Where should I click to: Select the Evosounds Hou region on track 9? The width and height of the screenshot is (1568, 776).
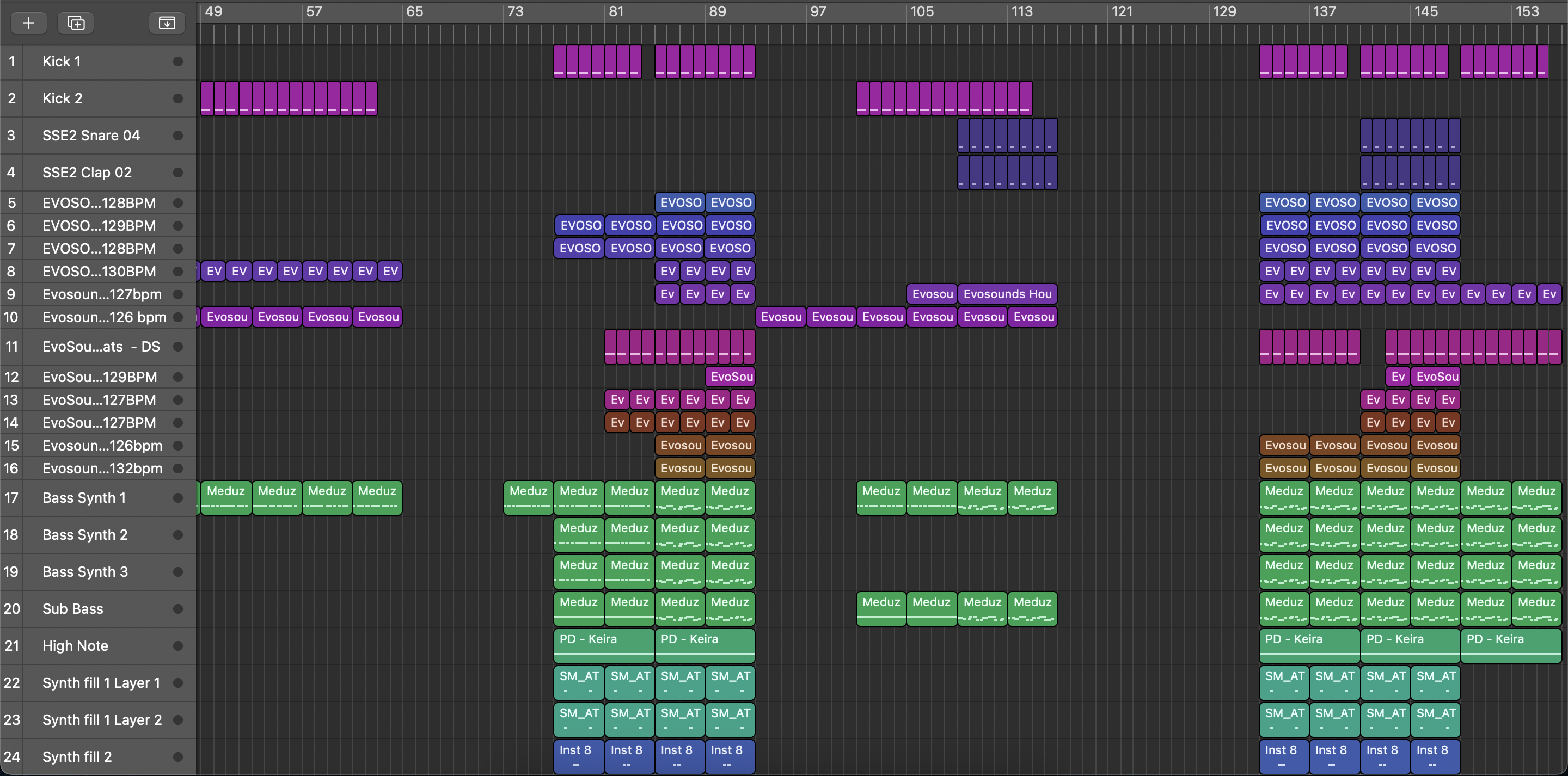[x=1007, y=294]
